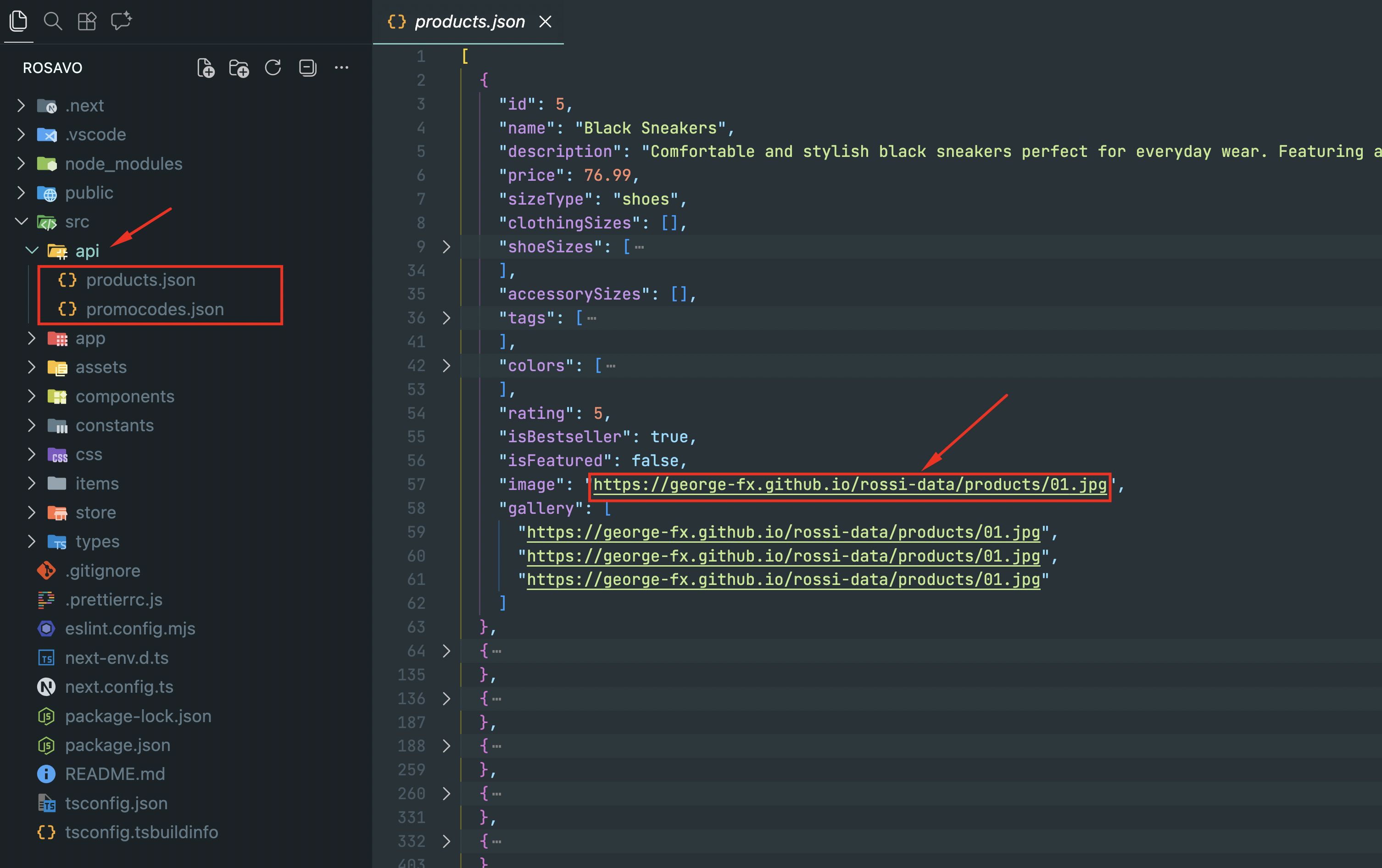Select the products.json editor tab
1382x868 pixels.
pos(469,22)
